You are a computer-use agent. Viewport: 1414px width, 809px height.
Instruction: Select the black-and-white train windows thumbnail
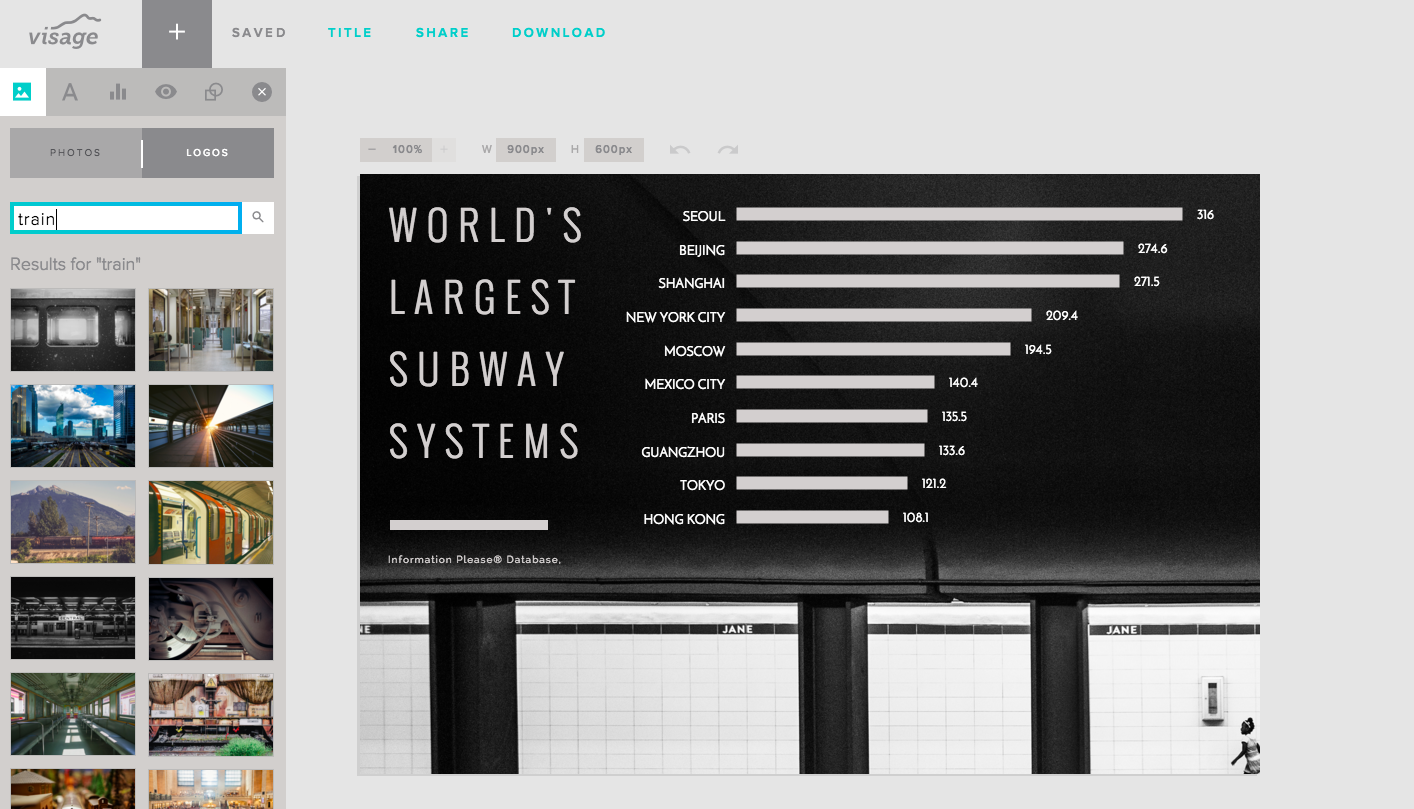(73, 330)
